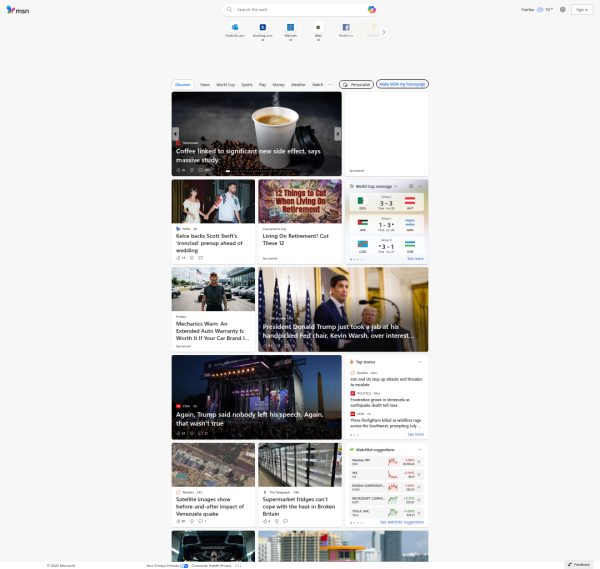Click Make MSN my homepage
The width and height of the screenshot is (600, 569).
tap(402, 84)
